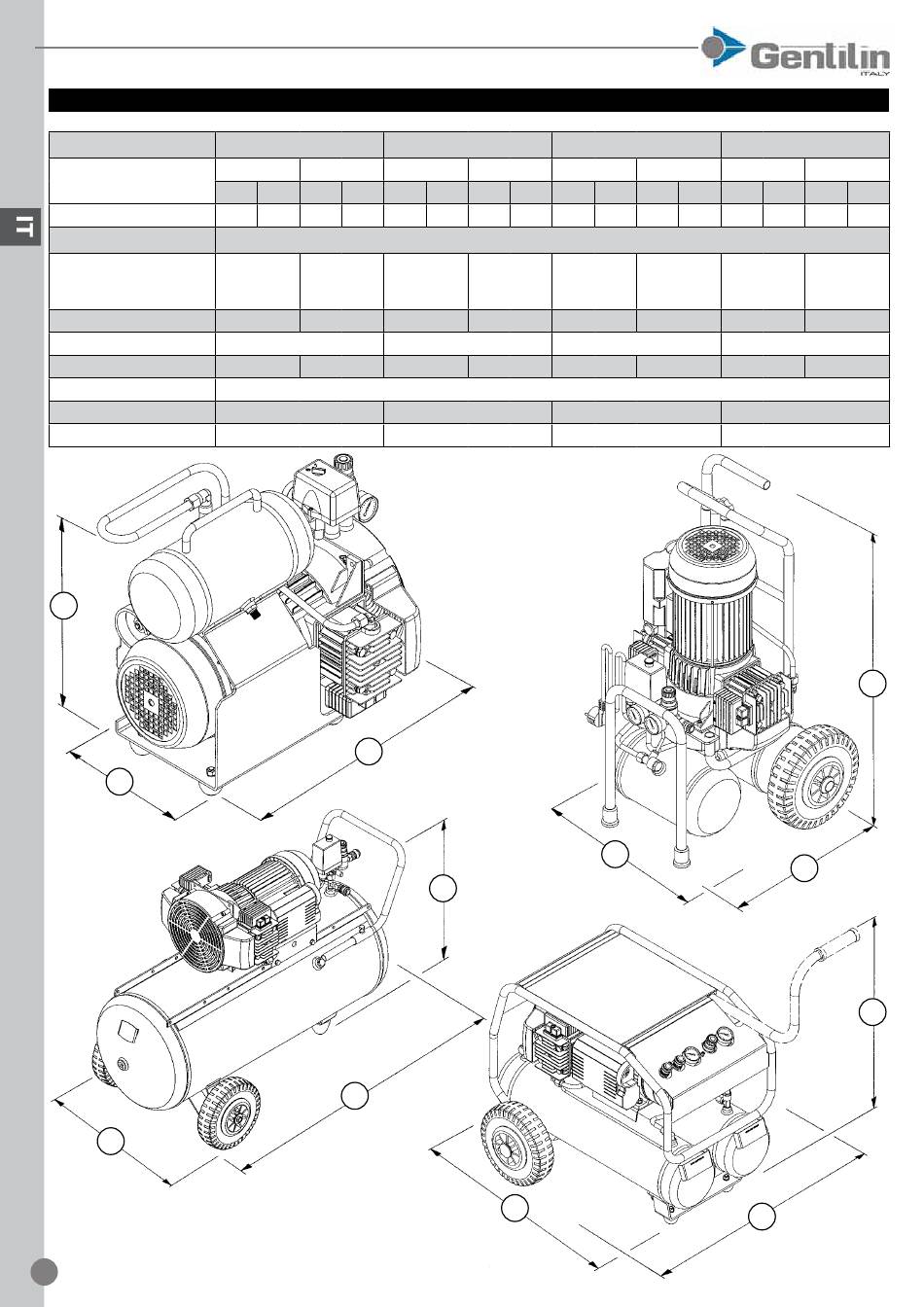Click the black title bar above the table

(x=469, y=101)
